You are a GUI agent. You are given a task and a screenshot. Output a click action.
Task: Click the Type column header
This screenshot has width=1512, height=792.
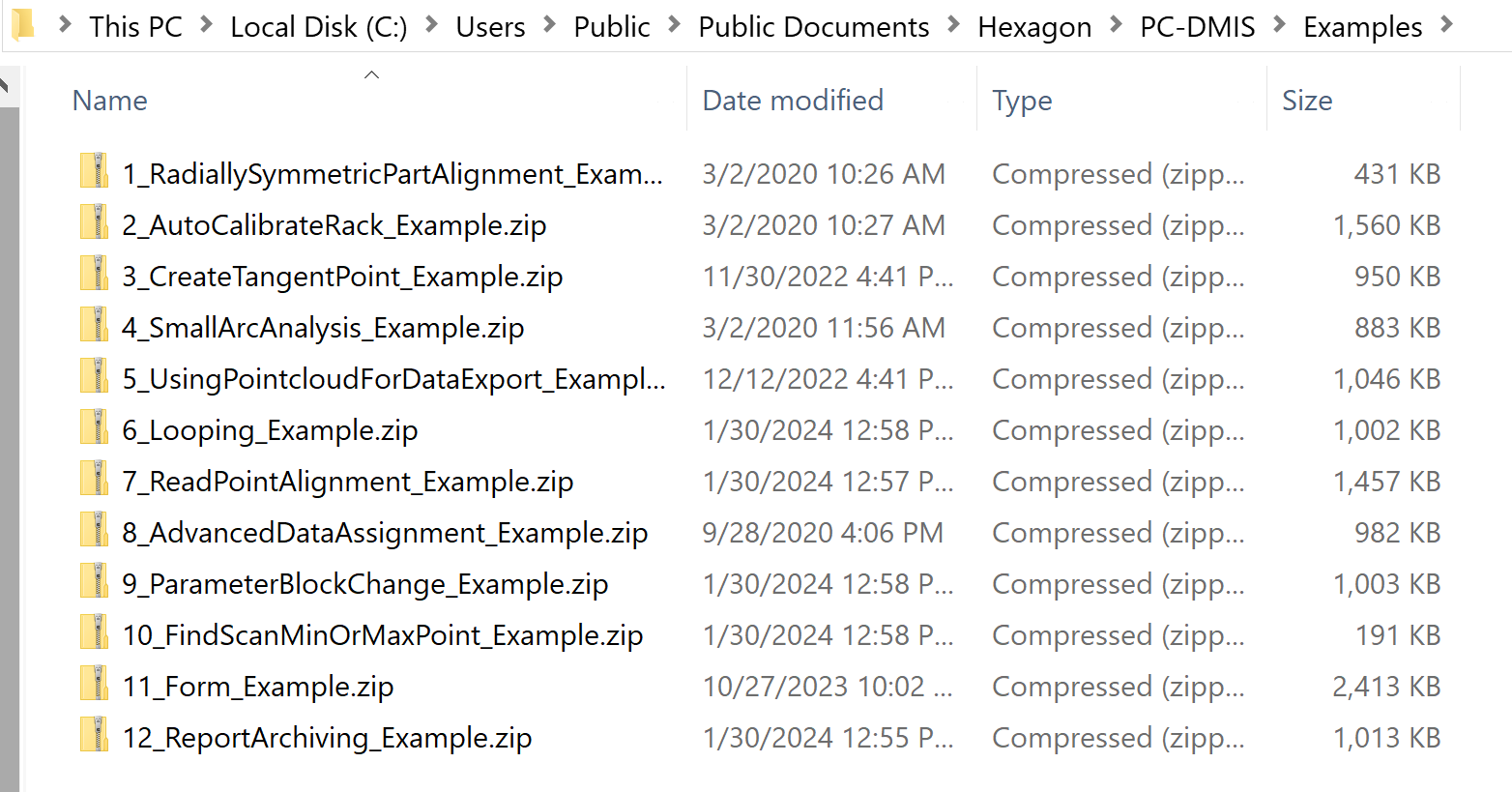[1022, 100]
